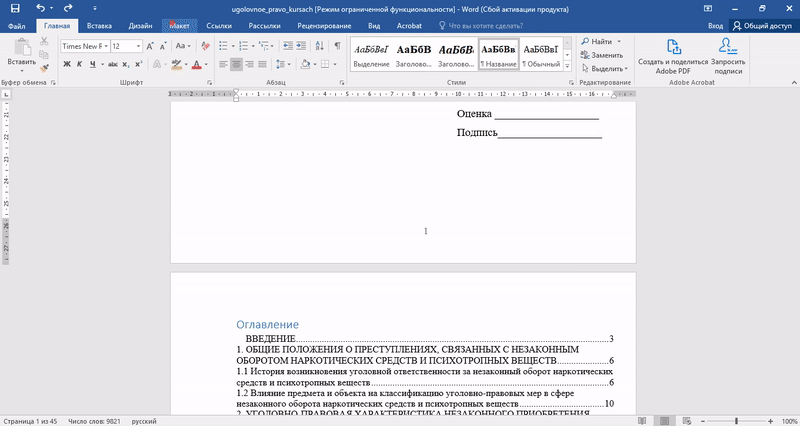
Task: Request signatures via Adobe Acrobat
Action: (728, 56)
